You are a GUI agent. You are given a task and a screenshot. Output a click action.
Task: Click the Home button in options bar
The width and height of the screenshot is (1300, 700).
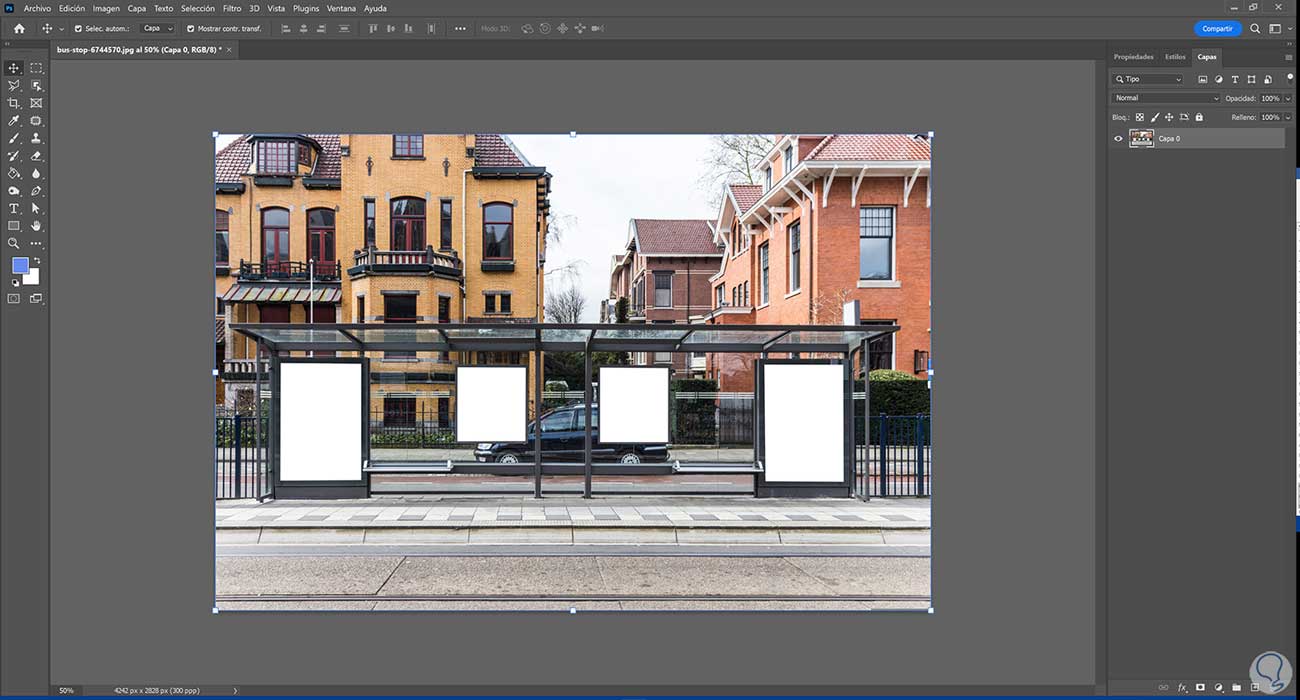point(19,29)
